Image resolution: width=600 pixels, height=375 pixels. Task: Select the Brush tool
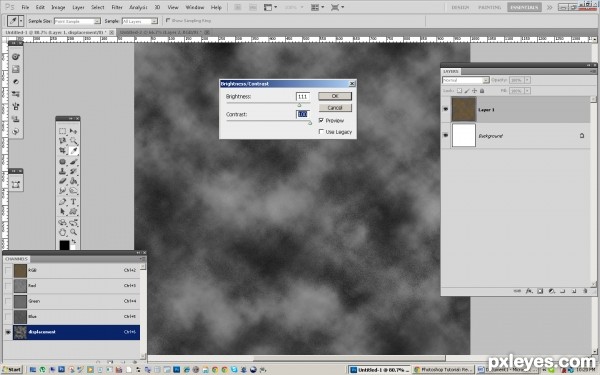point(73,161)
